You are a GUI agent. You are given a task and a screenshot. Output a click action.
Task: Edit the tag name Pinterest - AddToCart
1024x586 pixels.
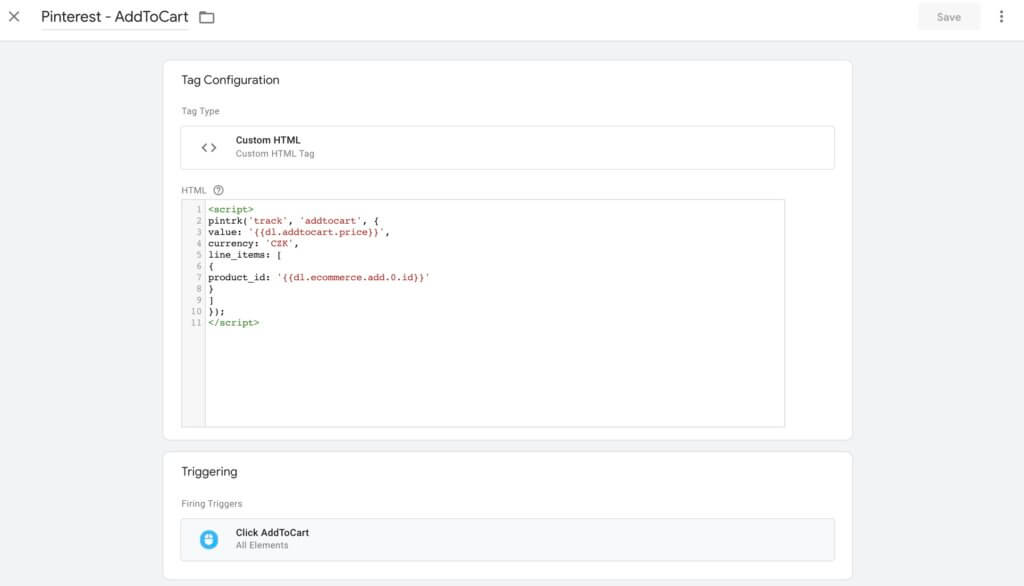coord(114,17)
